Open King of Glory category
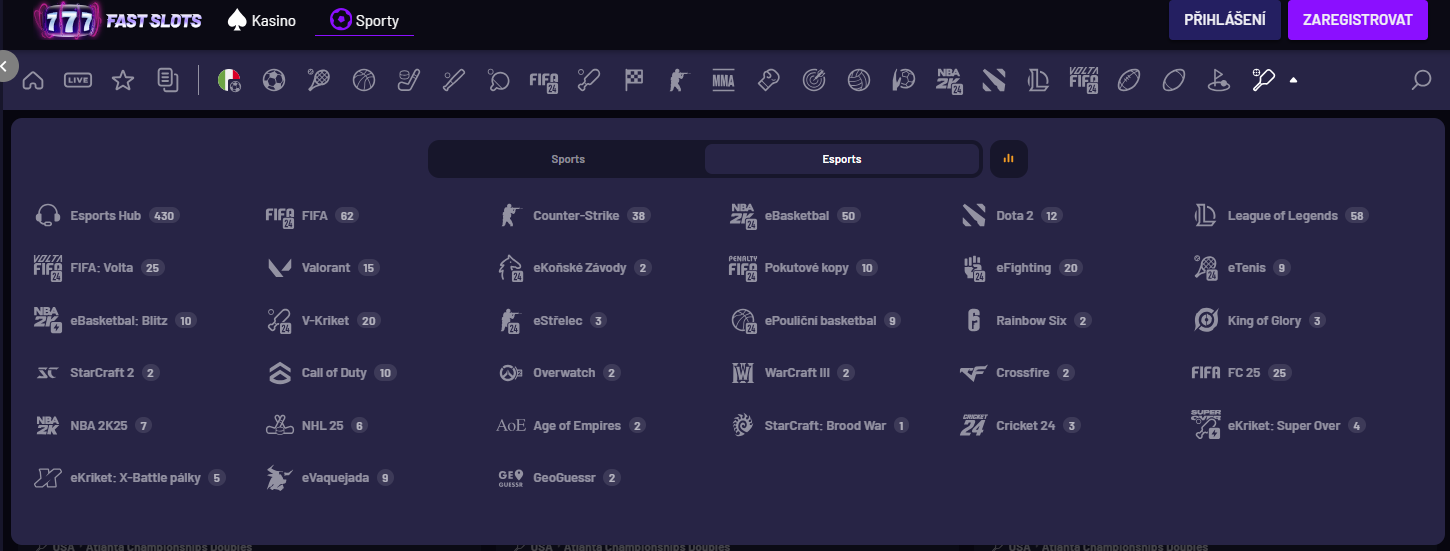 pyautogui.click(x=1259, y=320)
